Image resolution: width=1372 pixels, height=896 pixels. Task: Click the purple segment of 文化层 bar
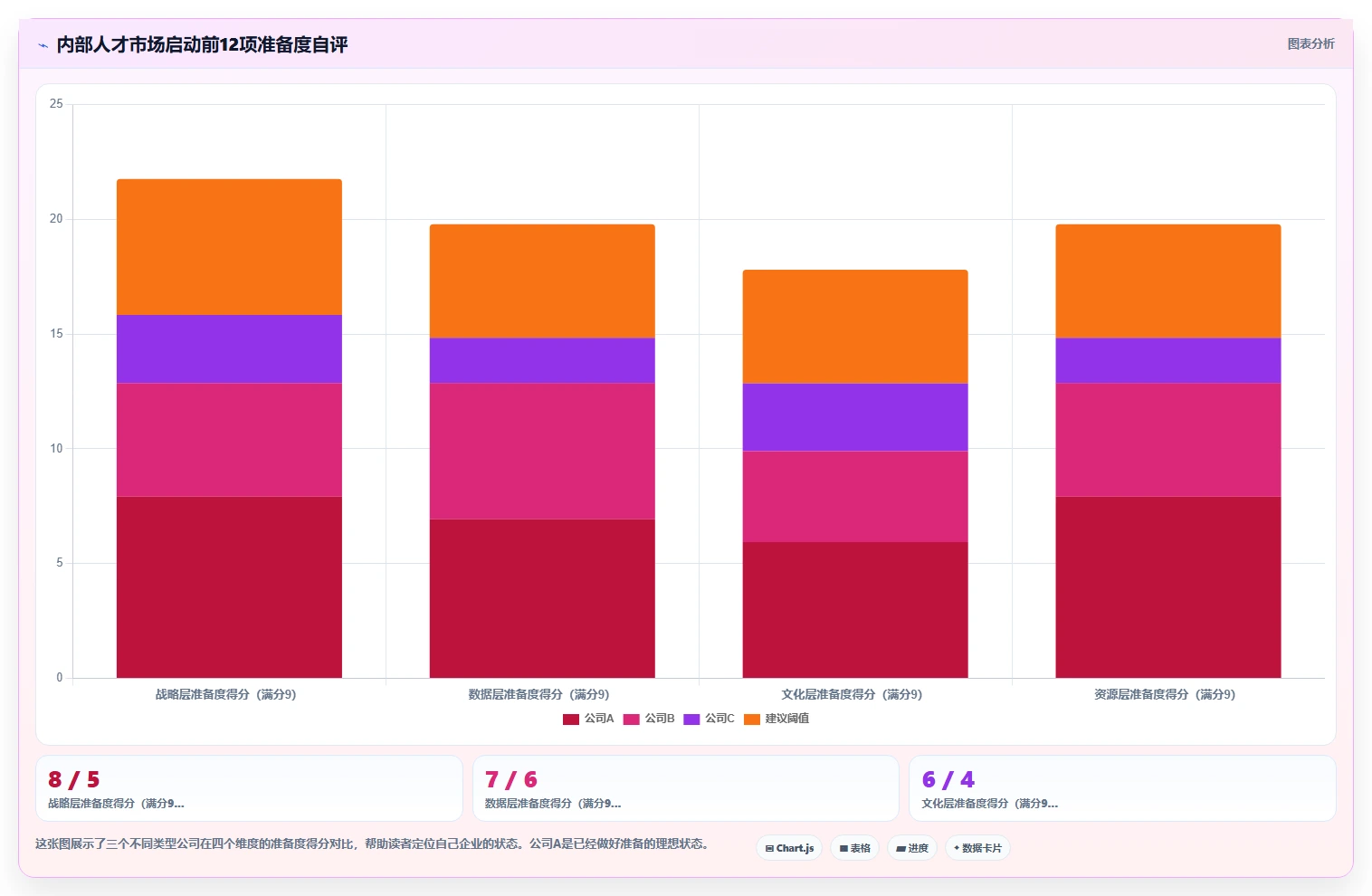[x=855, y=417]
